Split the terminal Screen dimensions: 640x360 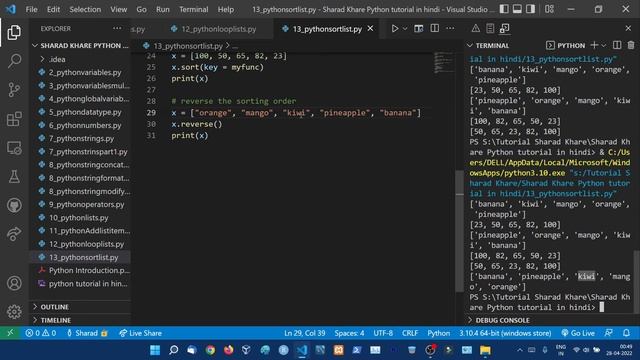pos(617,45)
